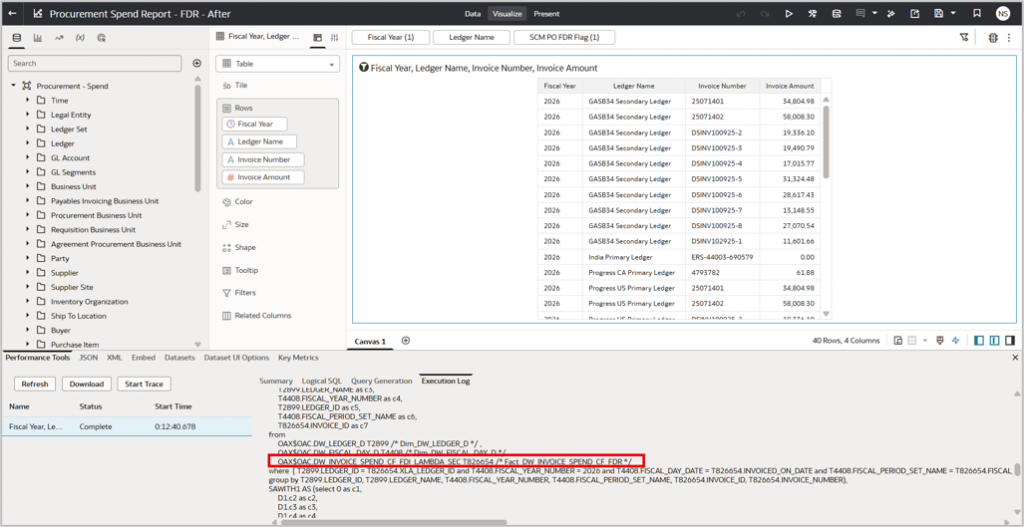Toggle the left data panel visibility

[978, 340]
